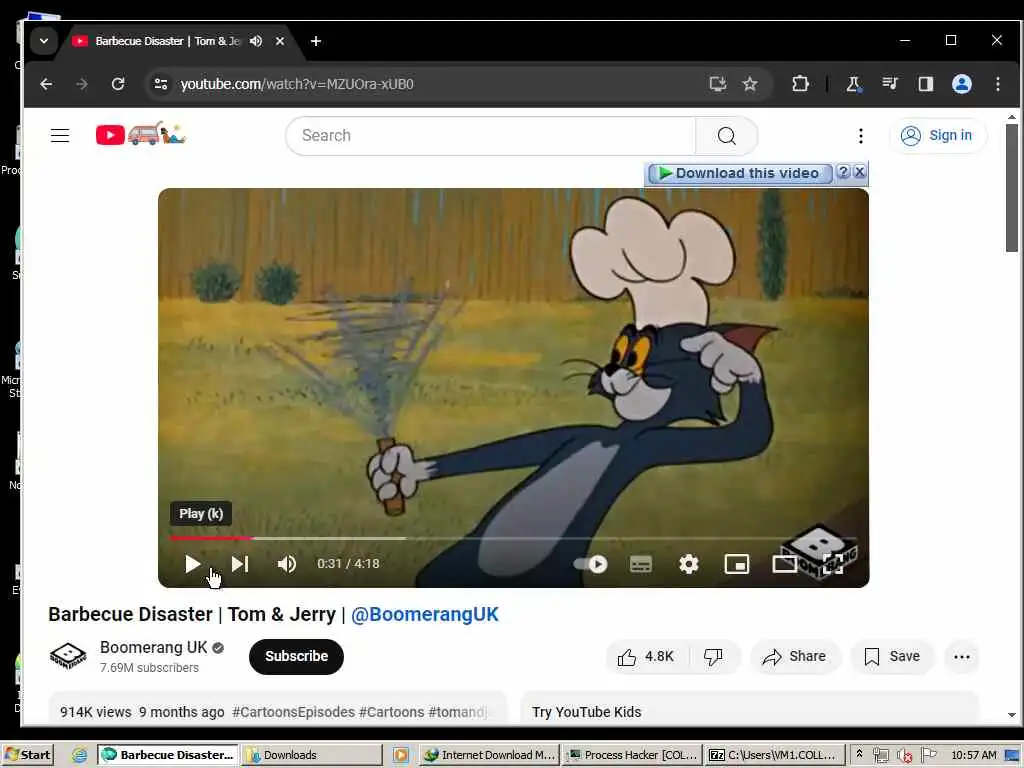Show hidden system tray icons

coord(859,755)
